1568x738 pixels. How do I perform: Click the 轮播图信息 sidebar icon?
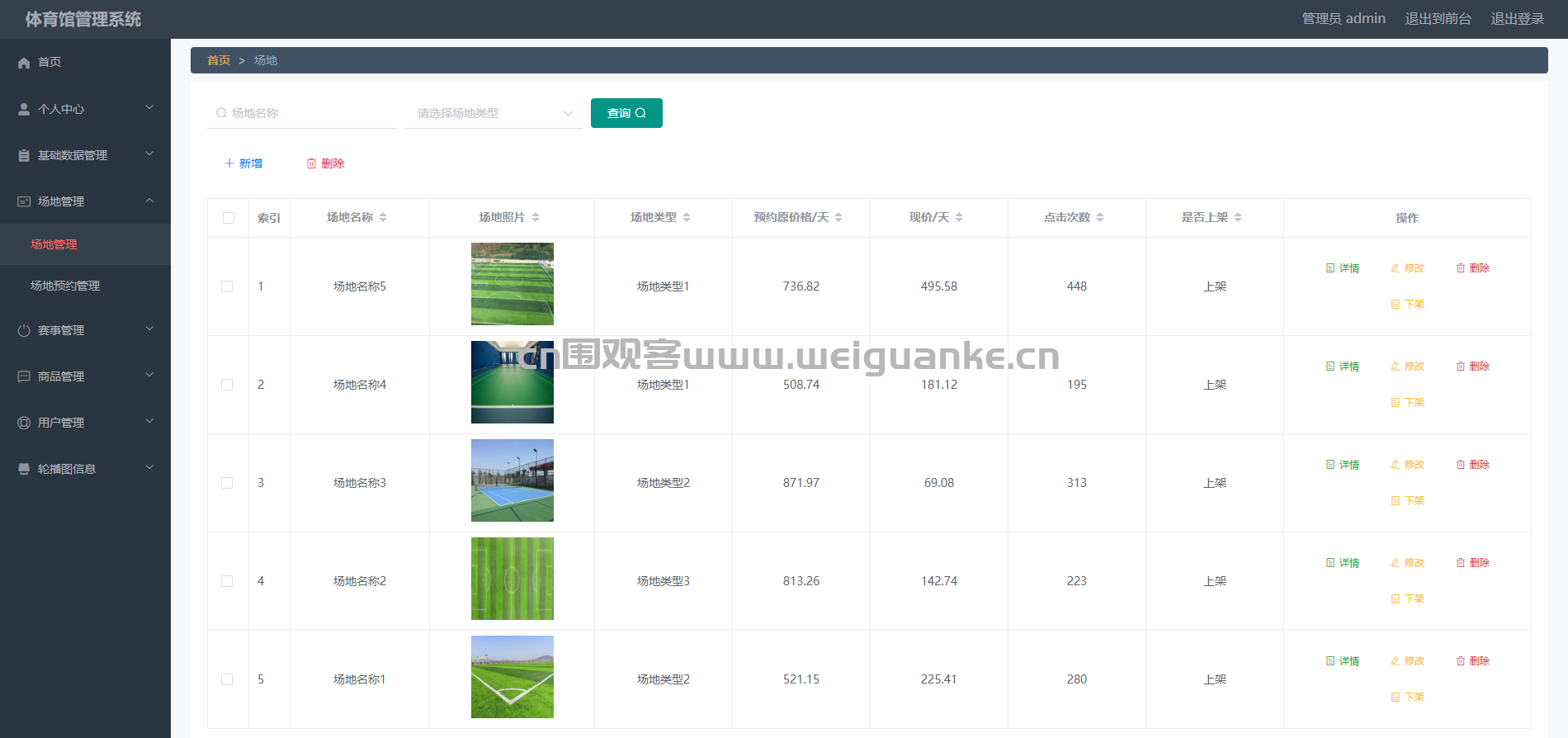coord(24,469)
